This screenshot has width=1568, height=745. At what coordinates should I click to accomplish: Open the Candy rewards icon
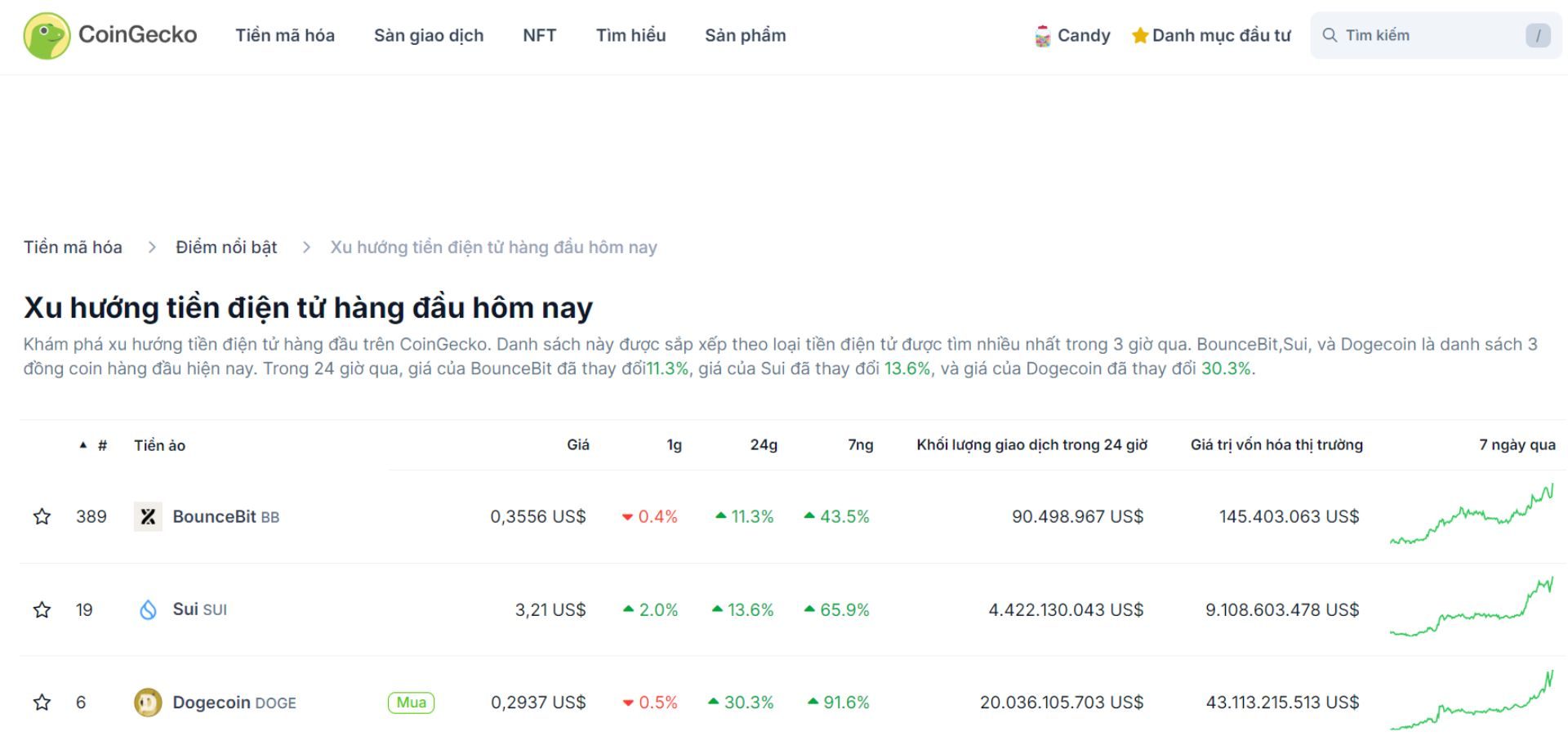point(1041,35)
